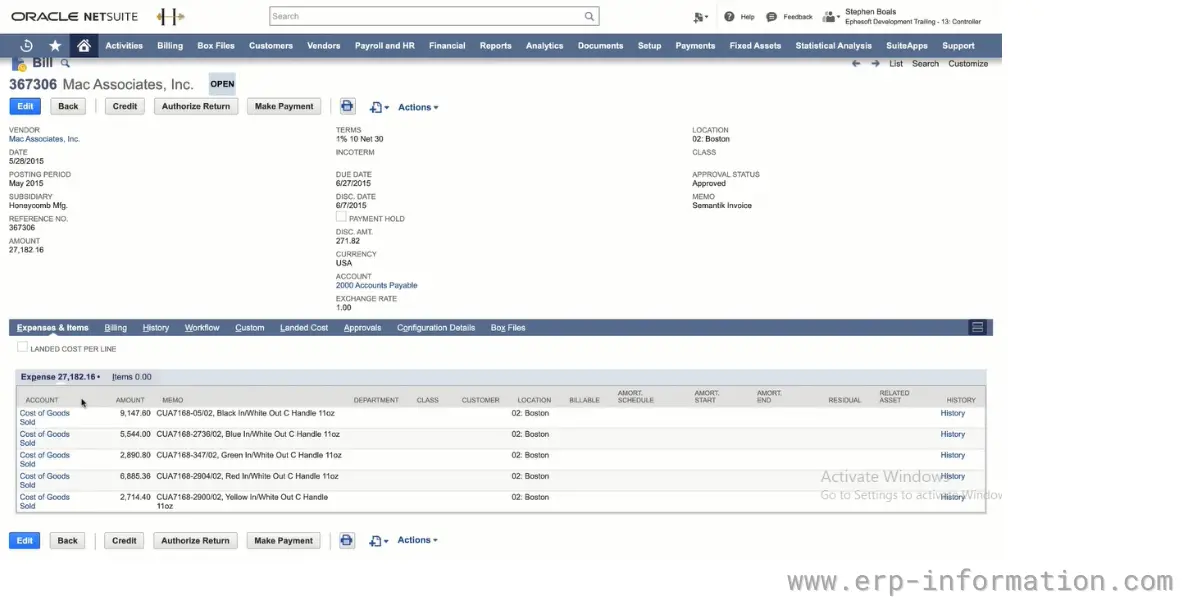Switch to the Landed Cost subtab
Screen dimensions: 1200x600
[304, 328]
